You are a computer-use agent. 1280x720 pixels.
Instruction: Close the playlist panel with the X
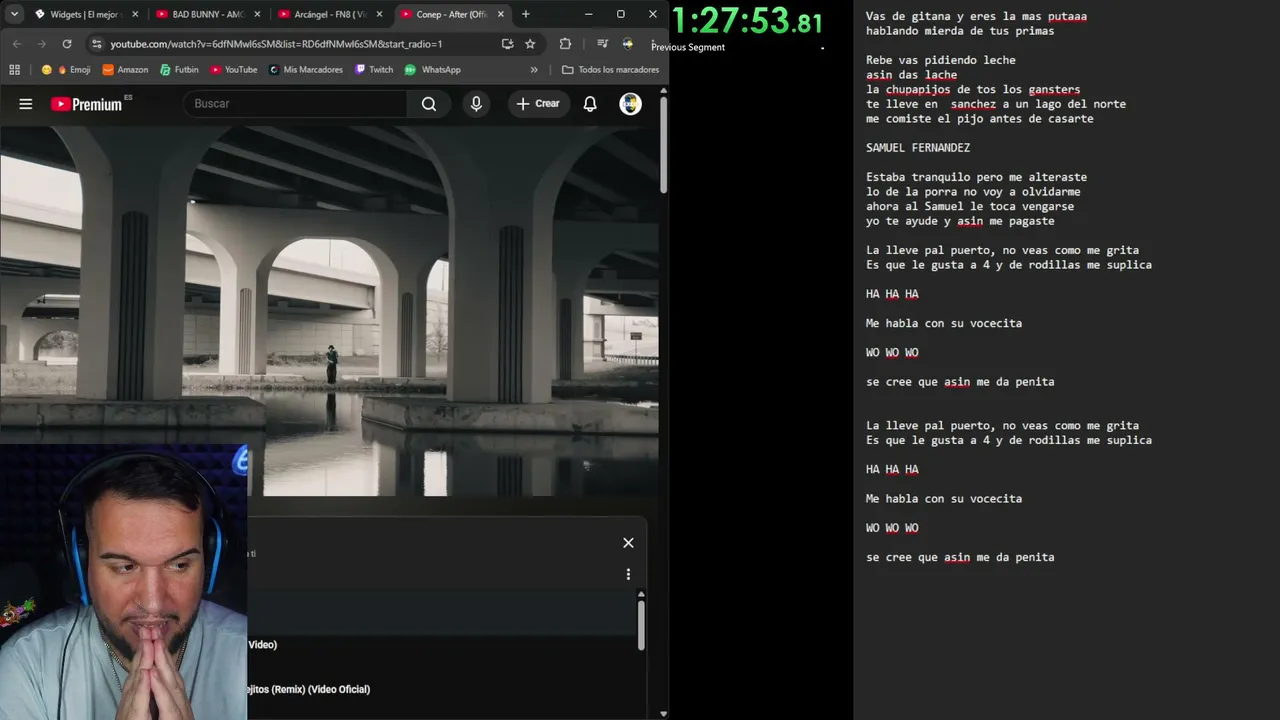628,543
